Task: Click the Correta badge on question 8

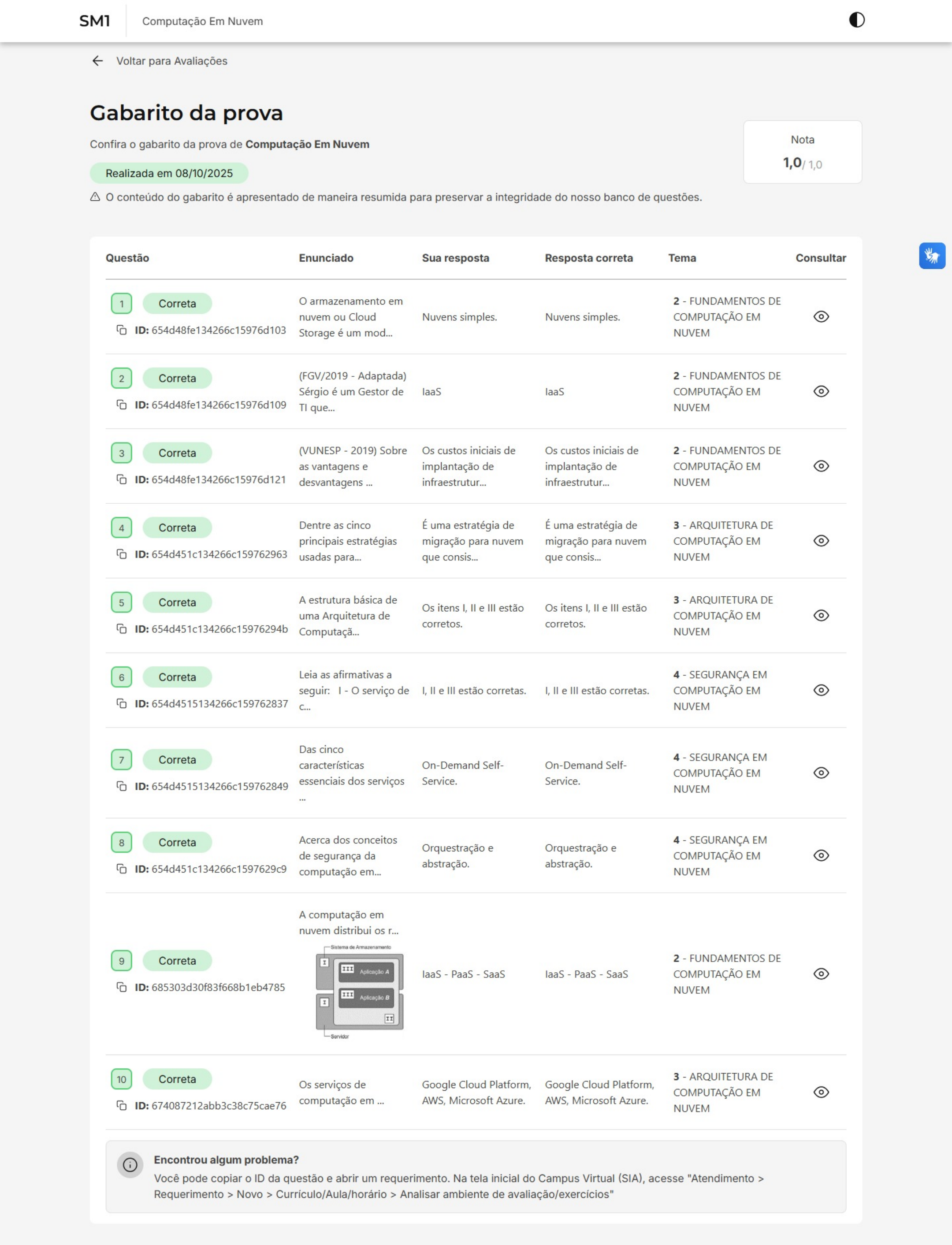Action: pyautogui.click(x=177, y=842)
